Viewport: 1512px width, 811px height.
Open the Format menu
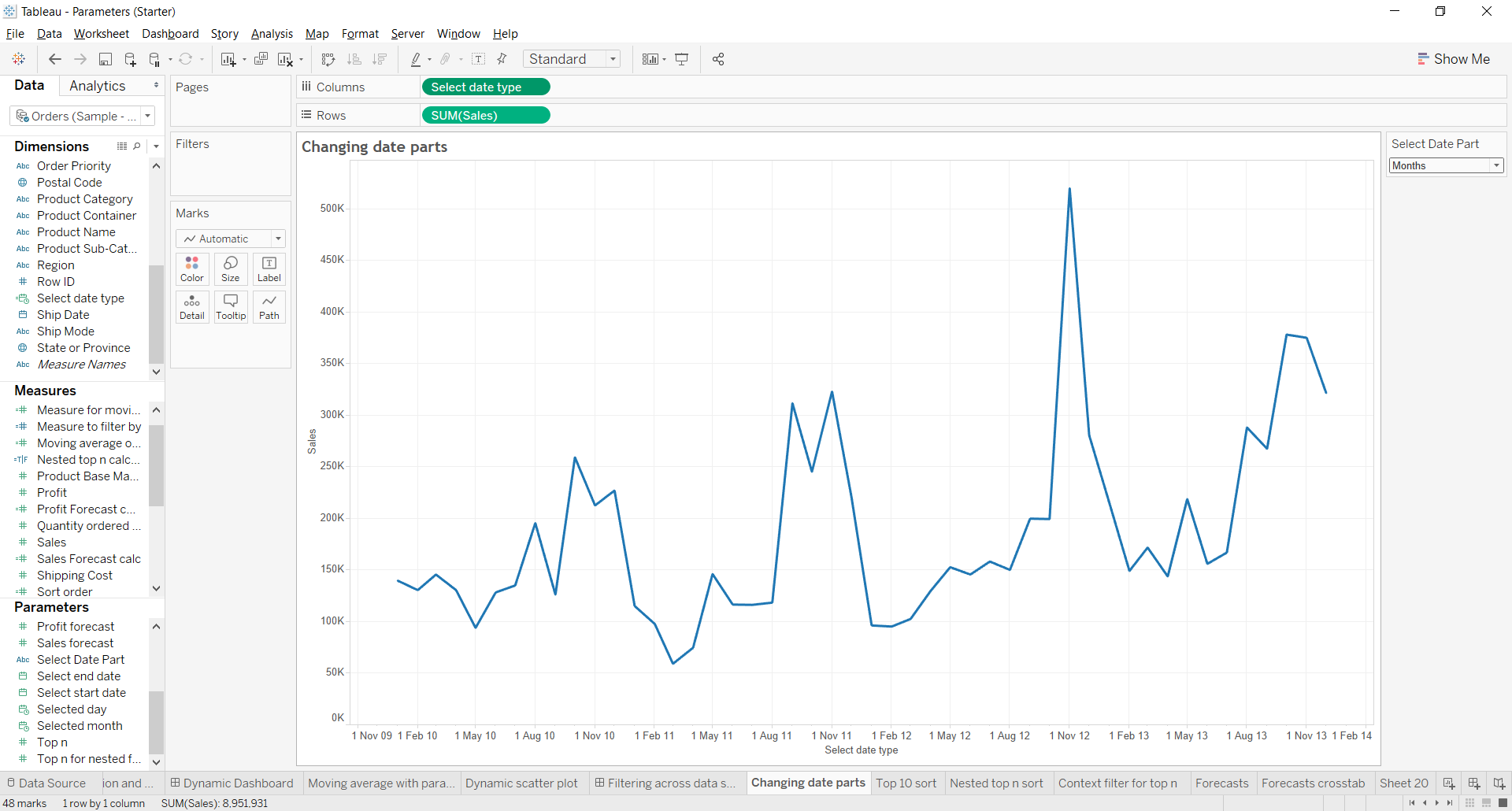360,34
